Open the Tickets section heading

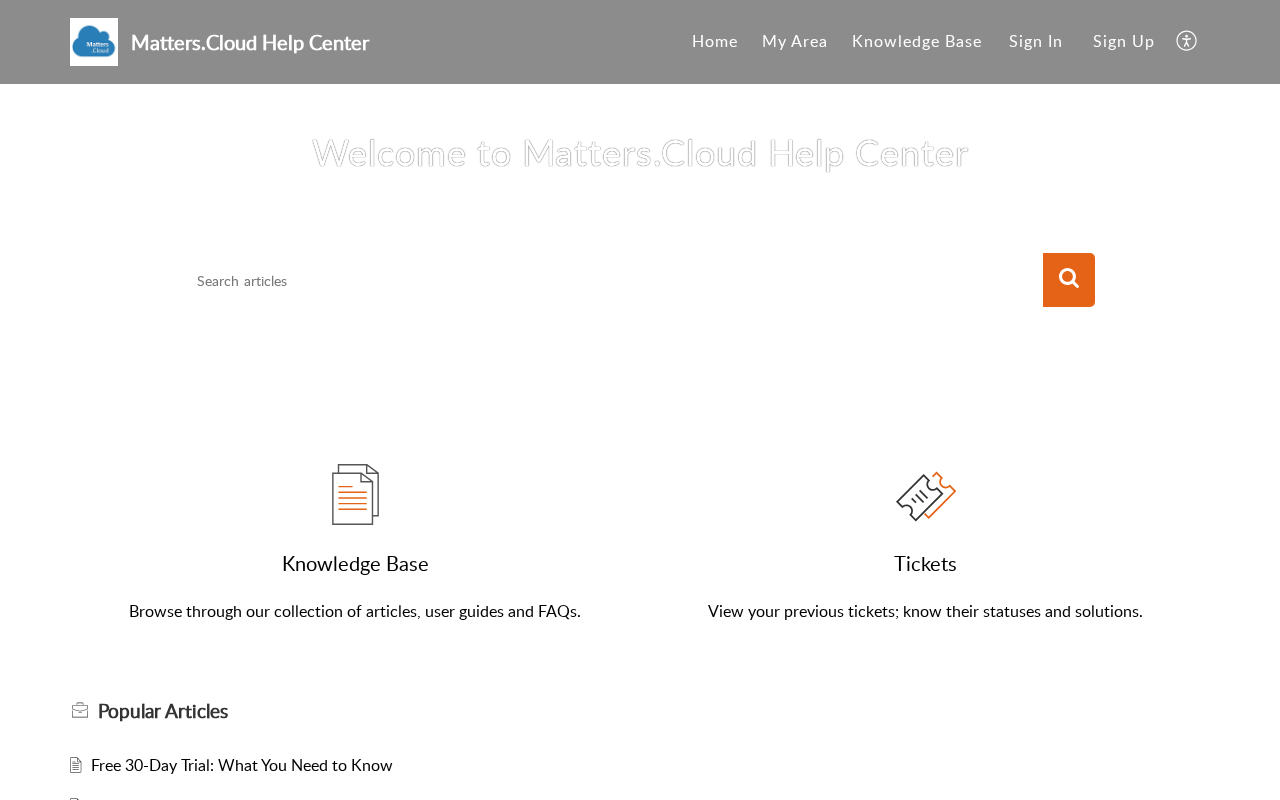pos(925,564)
